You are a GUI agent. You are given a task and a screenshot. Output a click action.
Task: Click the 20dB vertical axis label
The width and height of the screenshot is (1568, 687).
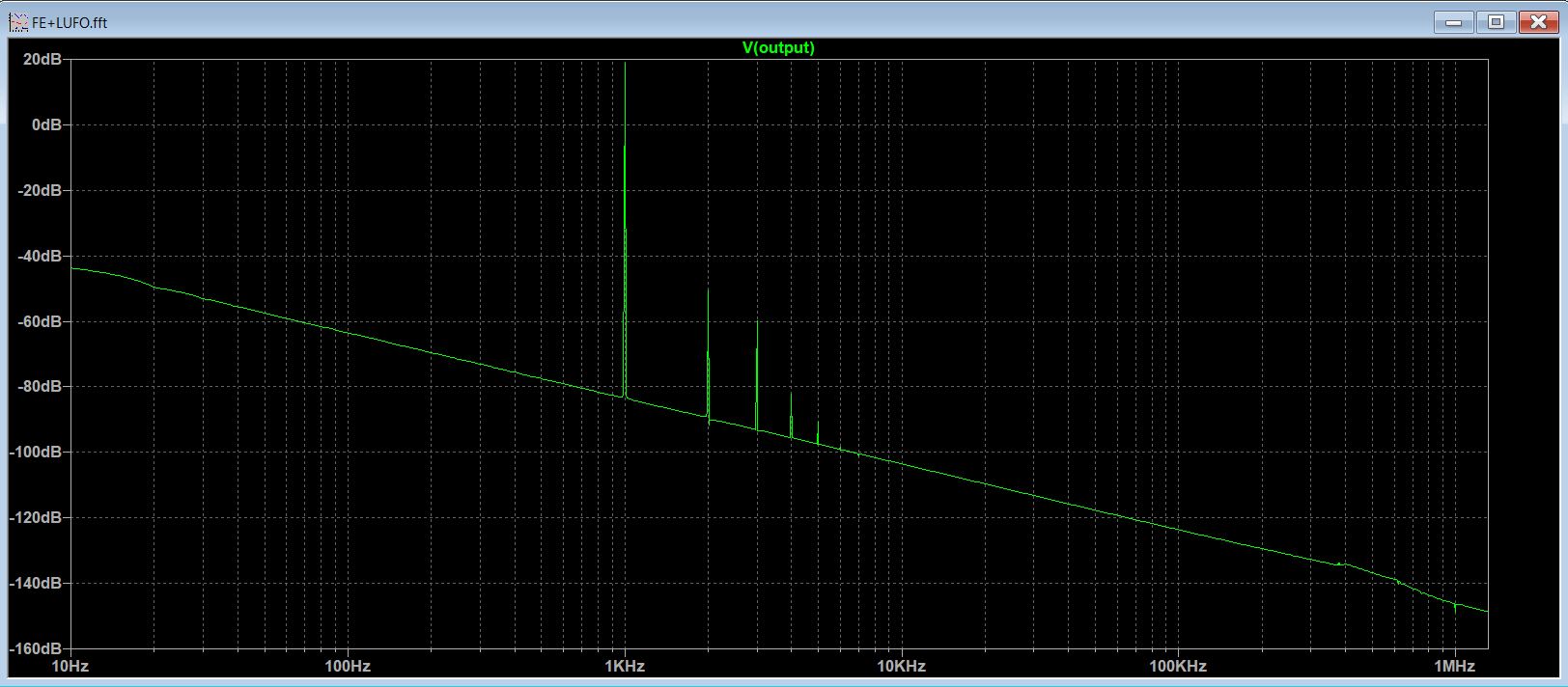coord(42,59)
